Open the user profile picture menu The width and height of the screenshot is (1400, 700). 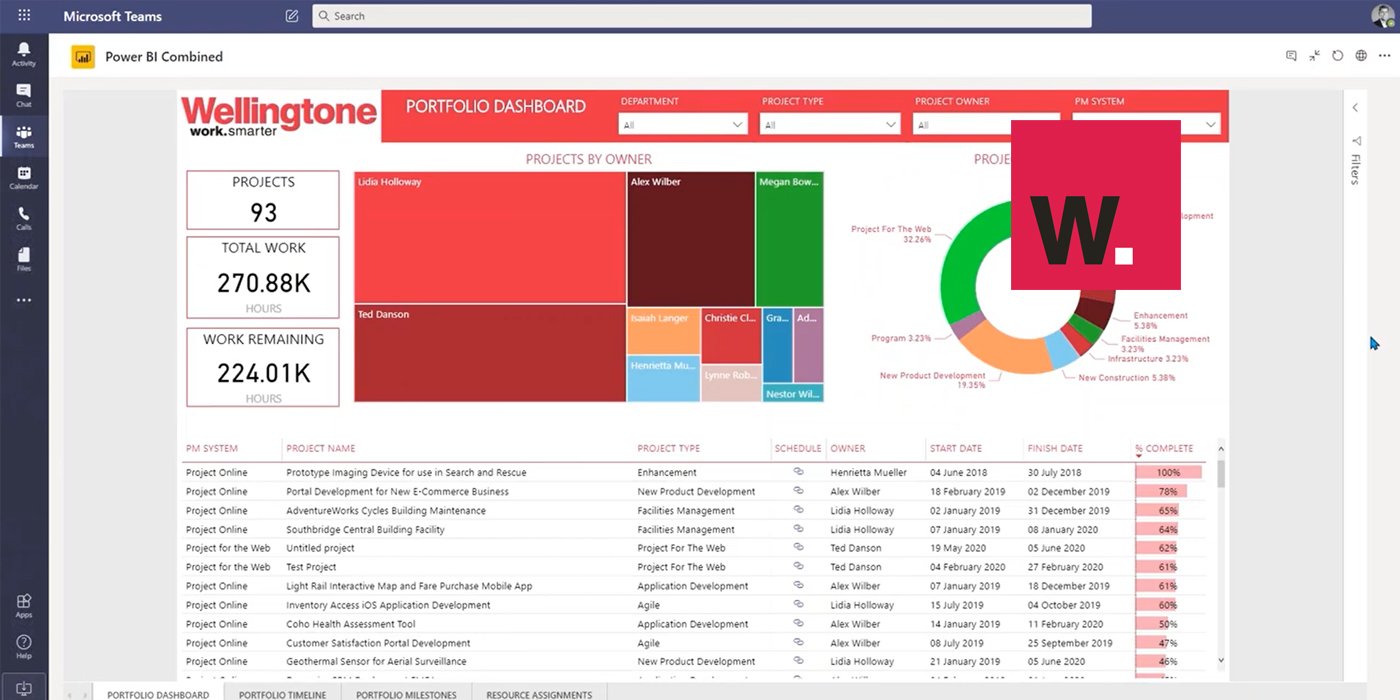[x=1382, y=16]
